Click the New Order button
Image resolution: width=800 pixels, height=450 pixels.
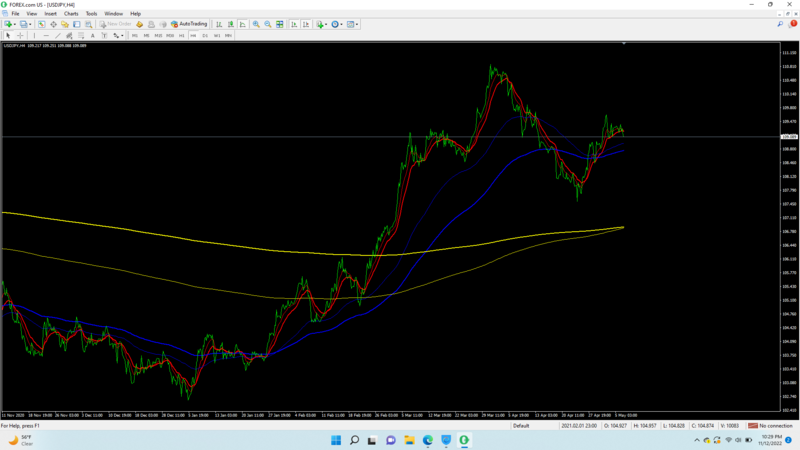coord(115,24)
